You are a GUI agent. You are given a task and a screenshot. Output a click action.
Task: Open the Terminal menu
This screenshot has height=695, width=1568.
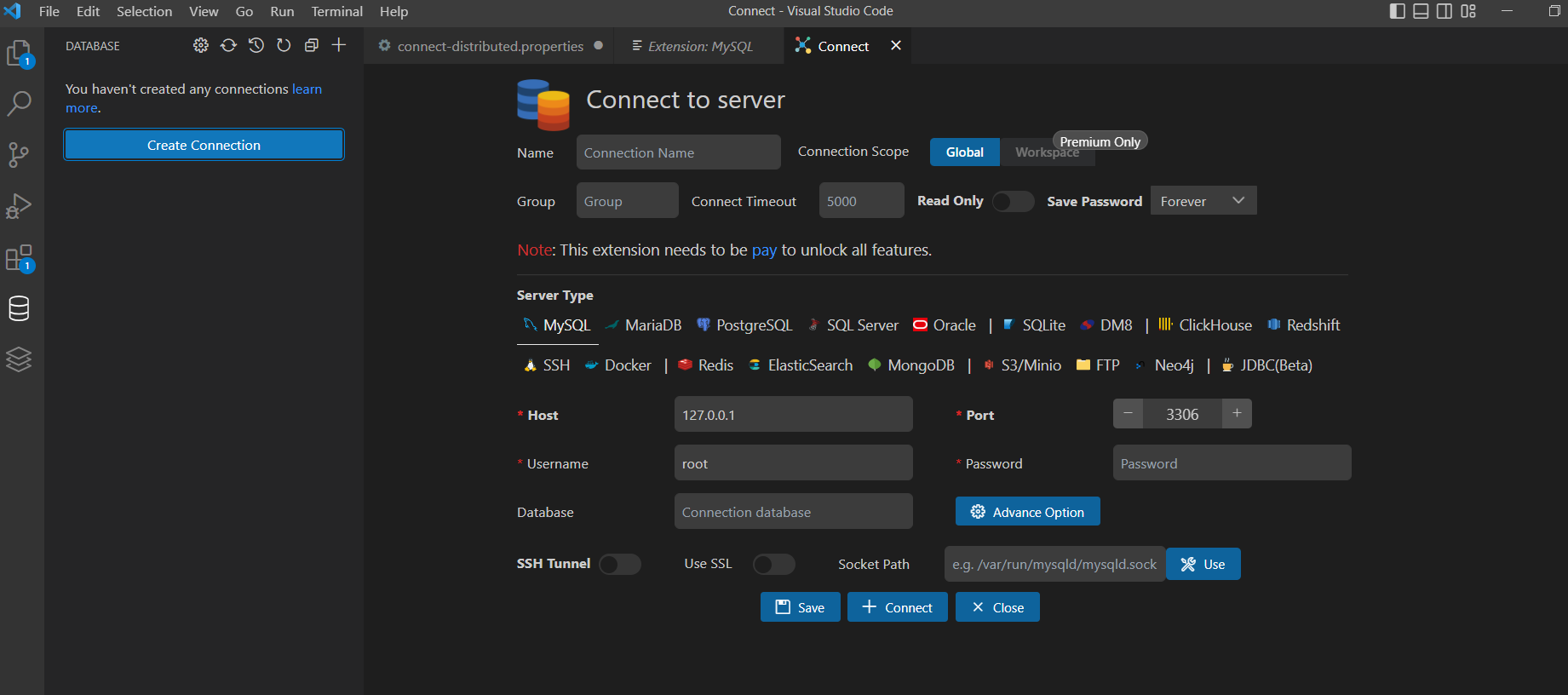[x=336, y=11]
